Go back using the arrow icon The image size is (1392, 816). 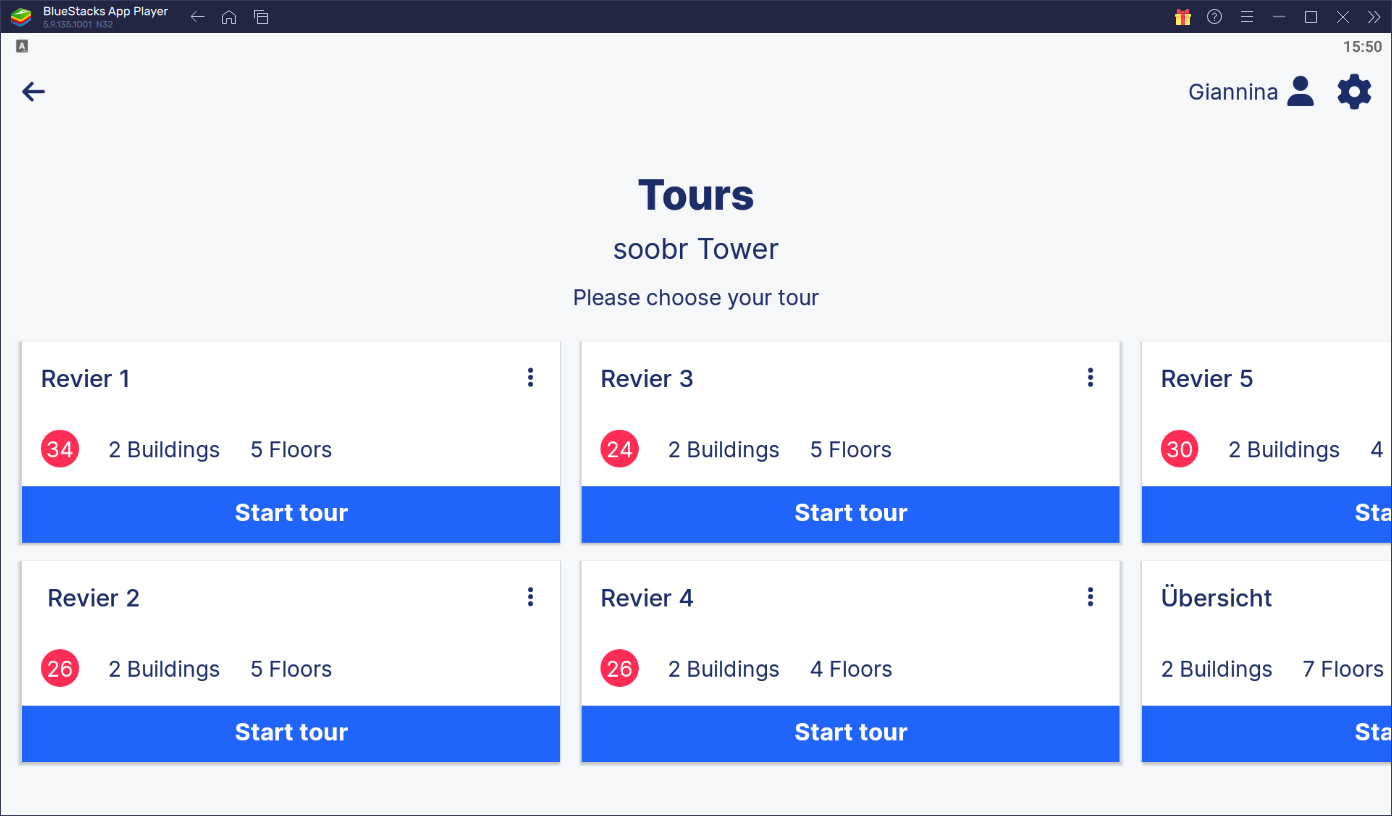[x=34, y=92]
